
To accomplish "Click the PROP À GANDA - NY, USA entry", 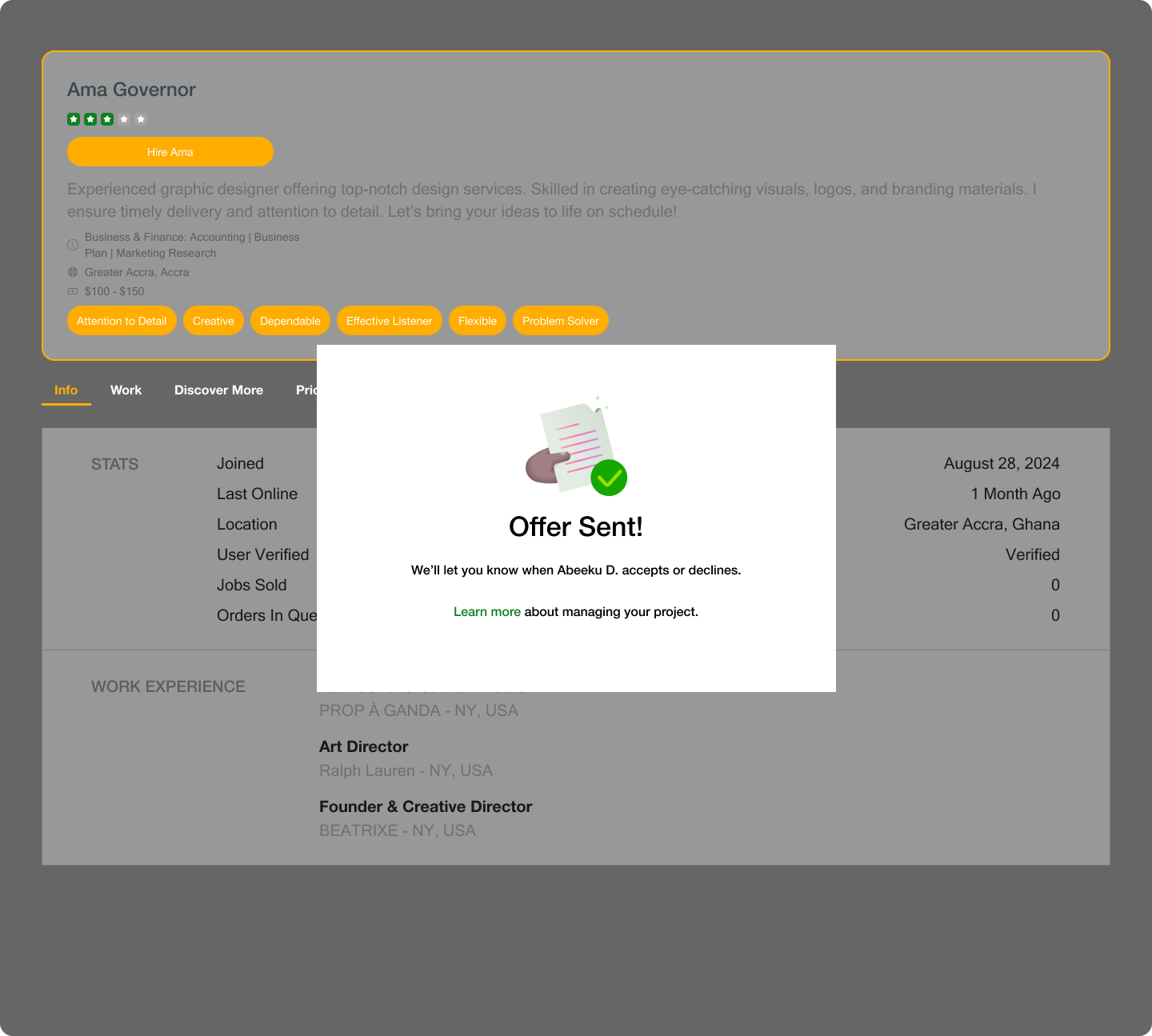I will (418, 711).
